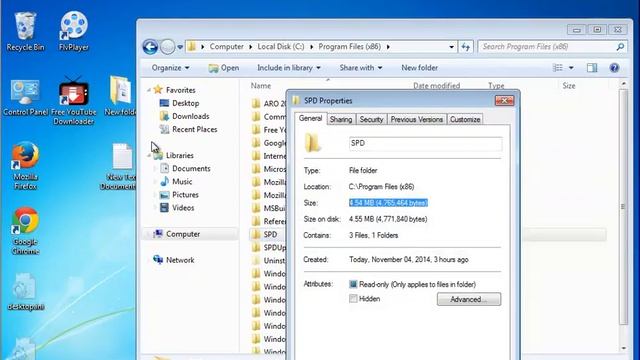
Task: Select the SPD folder in file list
Action: [270, 234]
